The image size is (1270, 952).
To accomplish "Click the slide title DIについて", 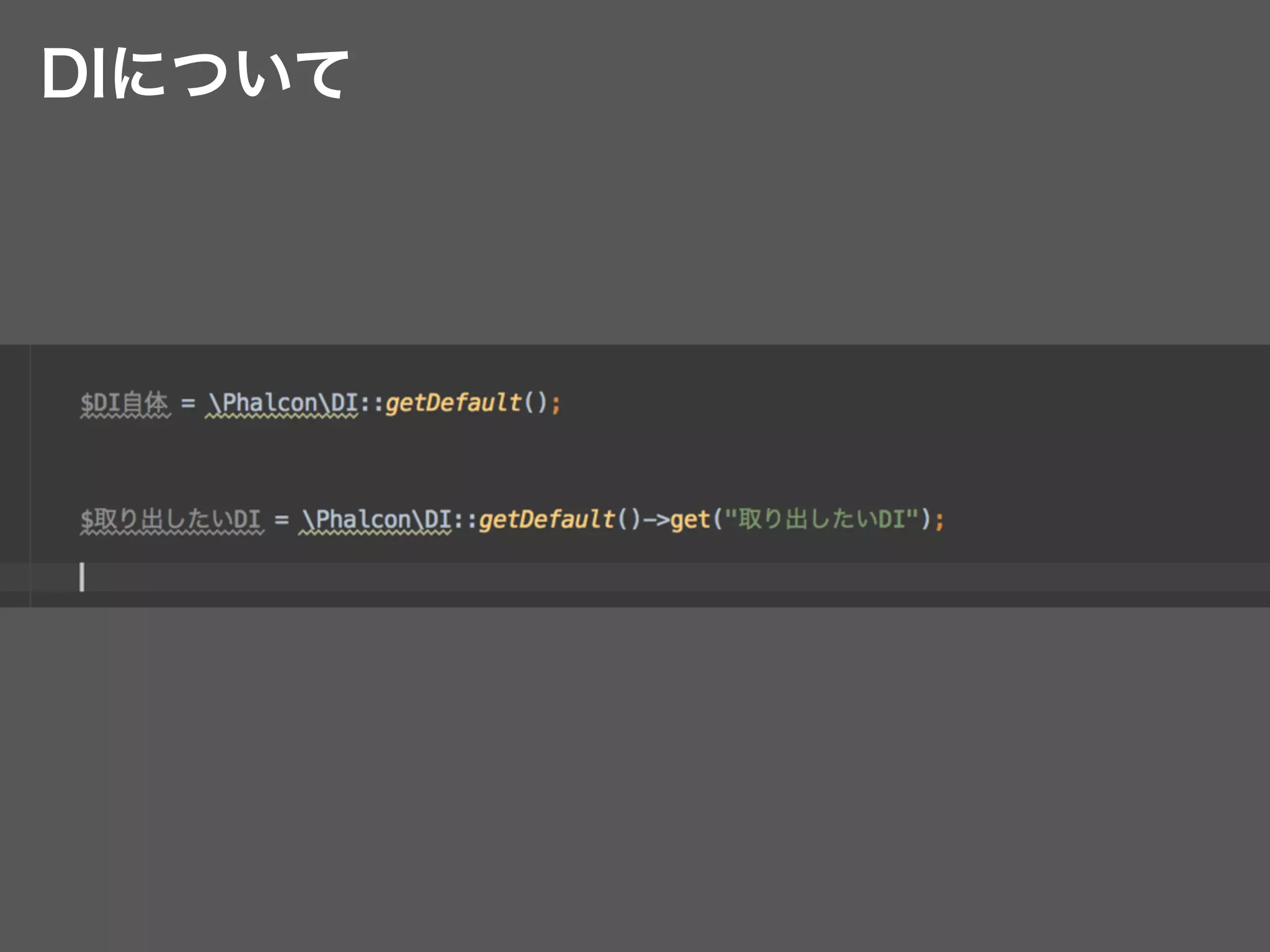I will [194, 74].
